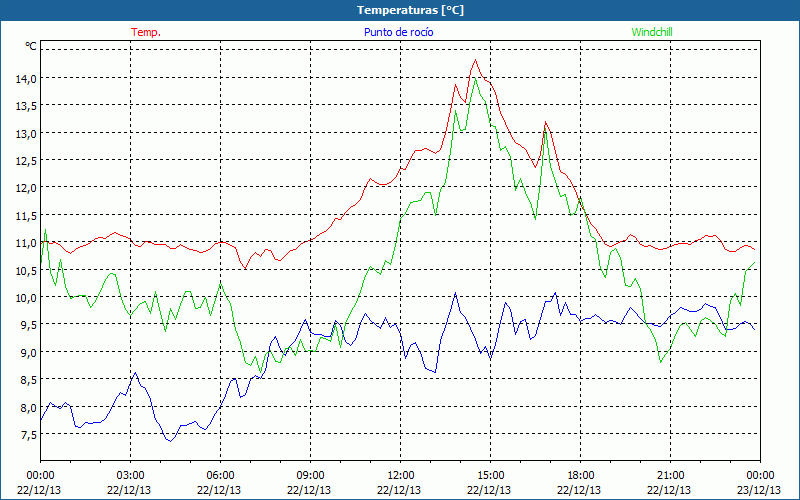
Task: Click the 12,5 y-axis value
Action: (26, 161)
